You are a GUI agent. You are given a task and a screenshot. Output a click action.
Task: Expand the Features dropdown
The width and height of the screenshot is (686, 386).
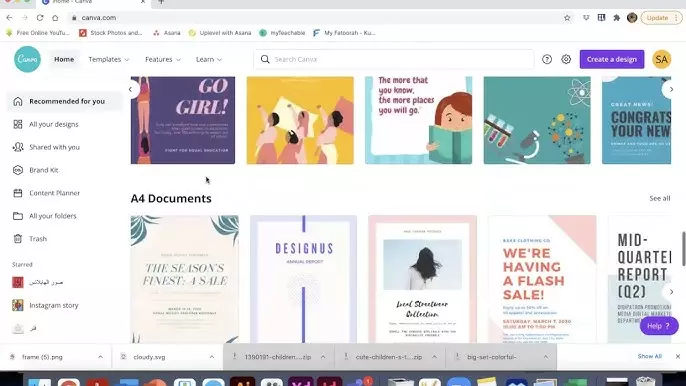[x=163, y=59]
